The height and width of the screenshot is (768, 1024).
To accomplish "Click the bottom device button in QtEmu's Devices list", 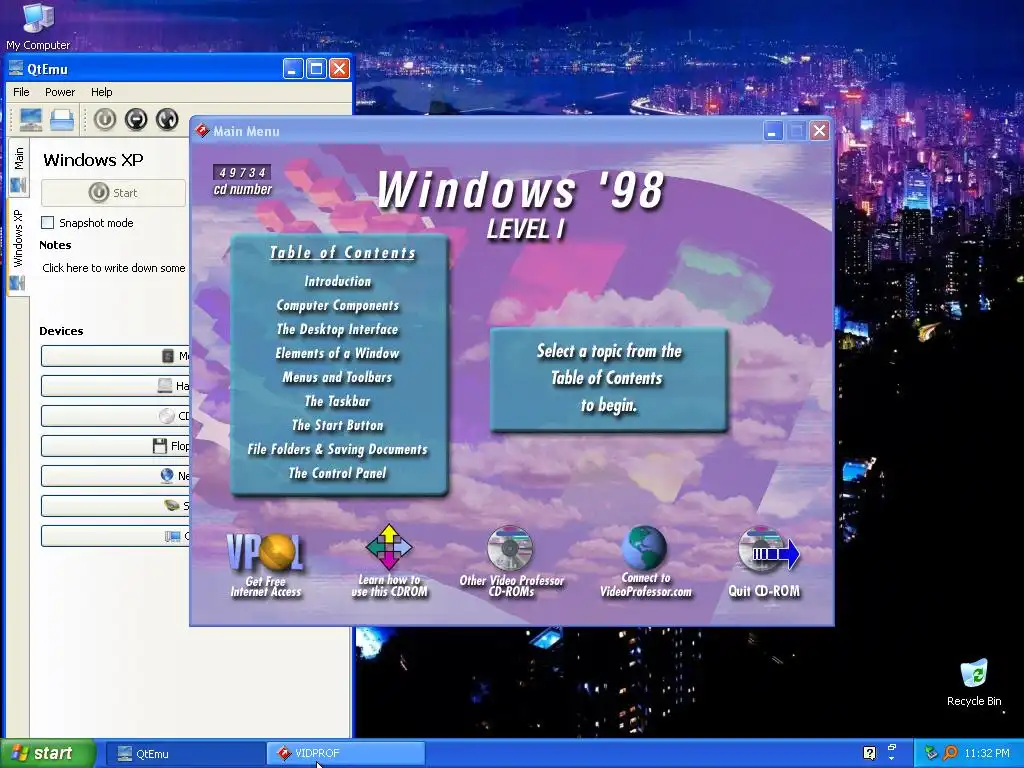I will point(115,536).
